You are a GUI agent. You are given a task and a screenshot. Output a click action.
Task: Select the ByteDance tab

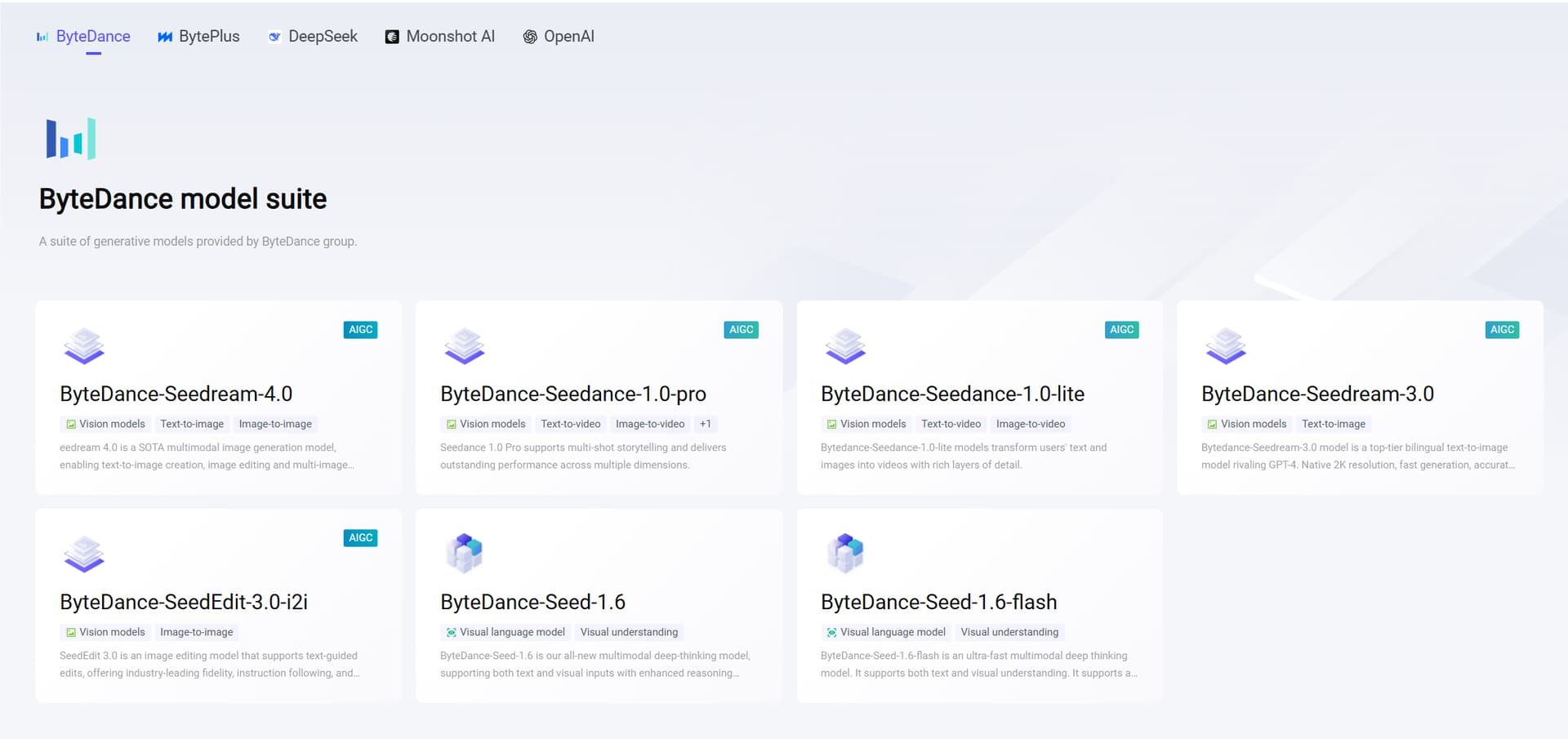tap(83, 37)
